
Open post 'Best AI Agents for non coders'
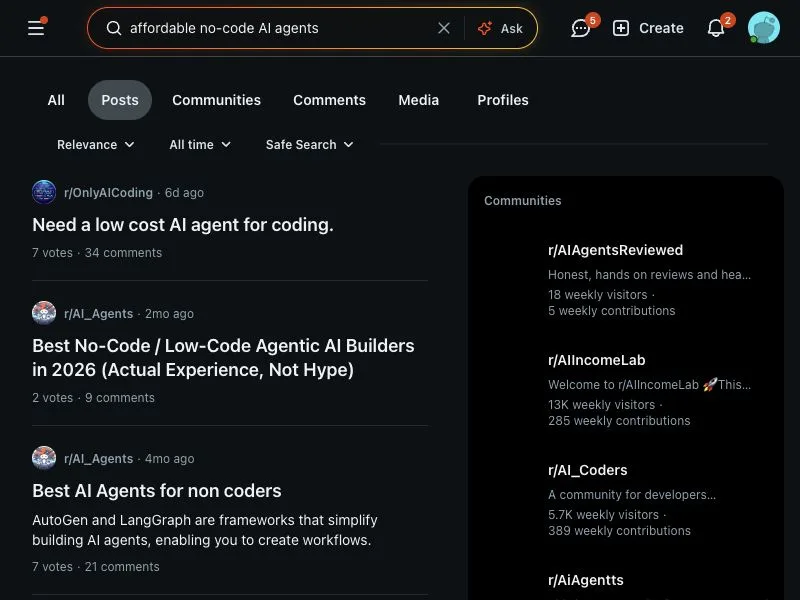pos(157,491)
